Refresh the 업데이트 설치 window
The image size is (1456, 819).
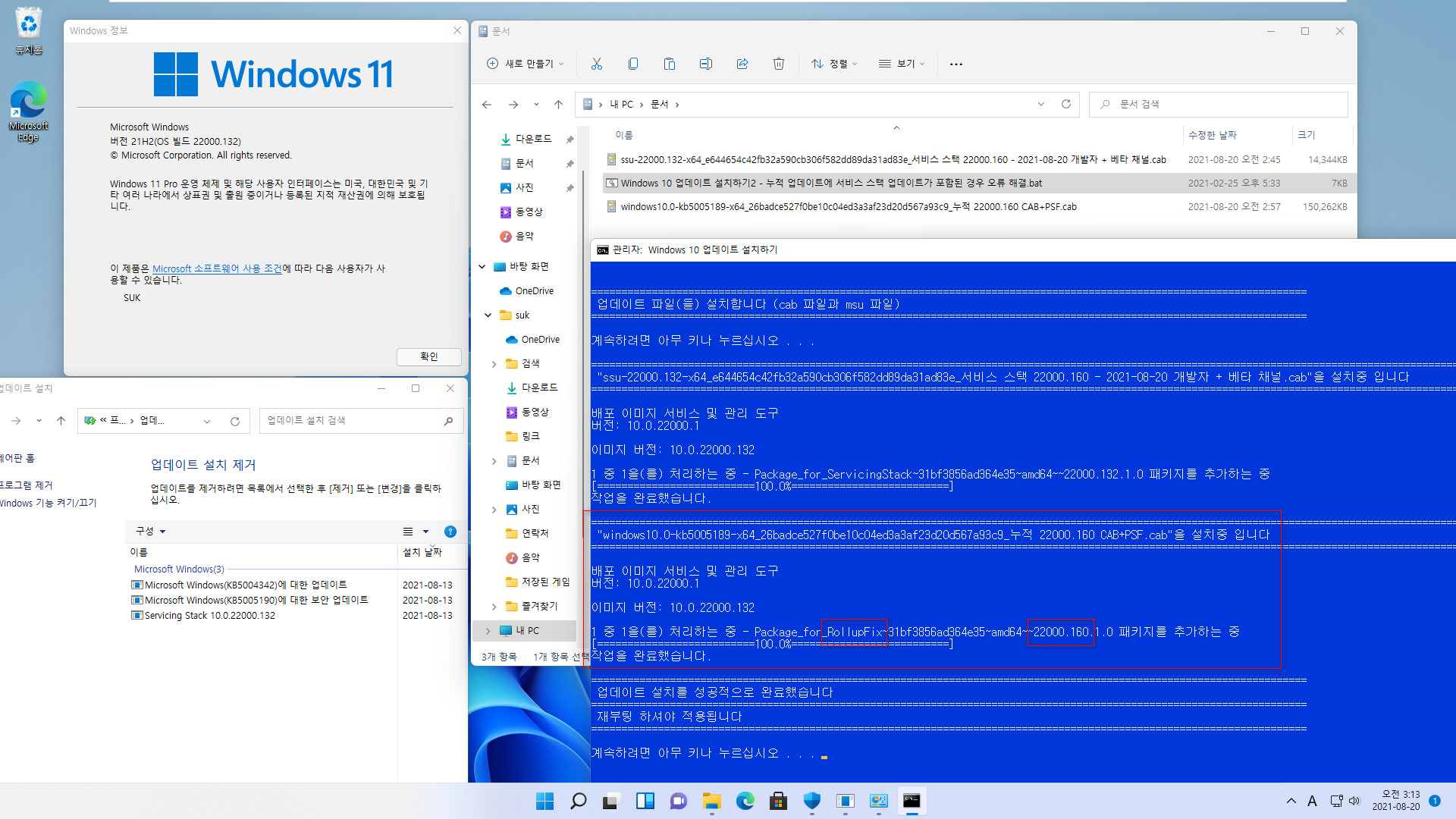(235, 421)
